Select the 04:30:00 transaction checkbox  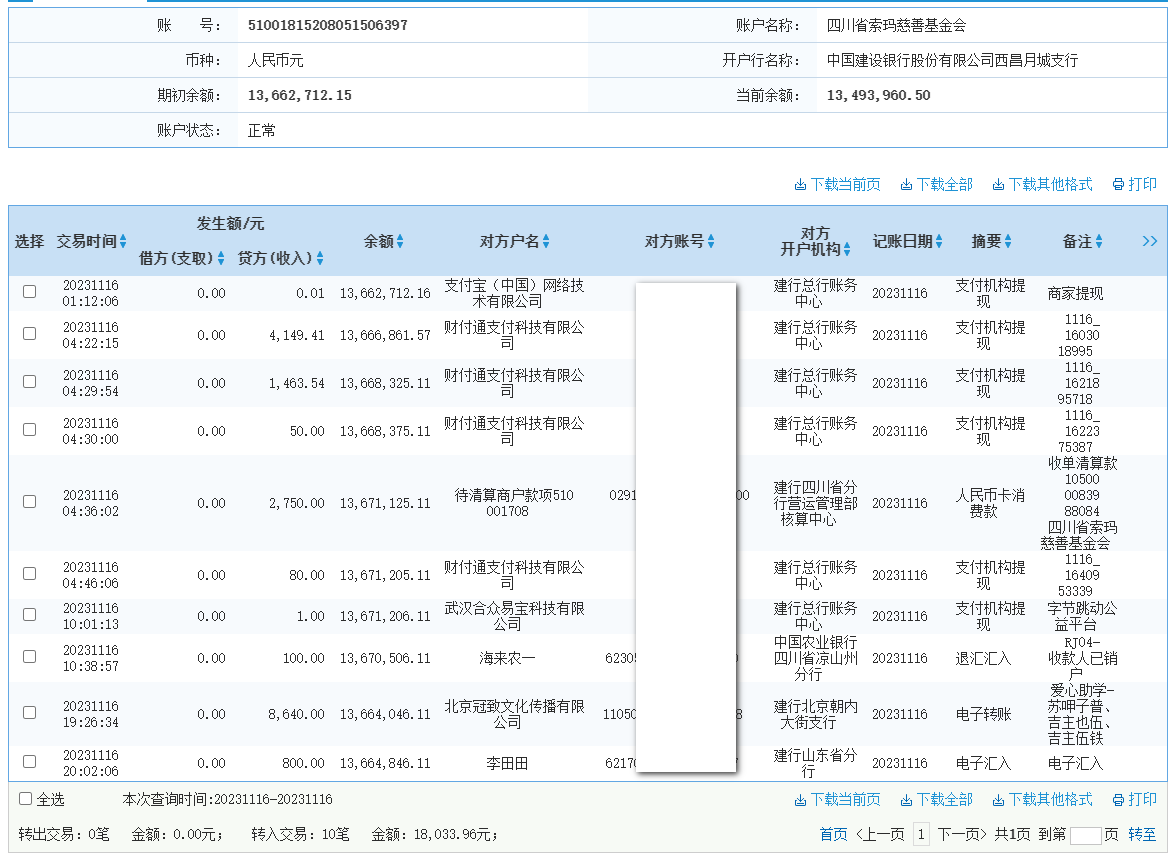(x=29, y=430)
